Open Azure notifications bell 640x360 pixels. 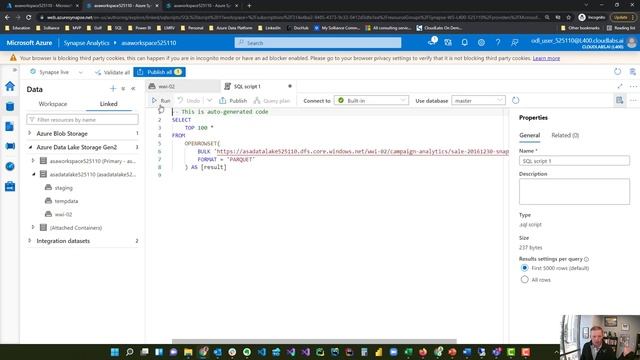coord(464,42)
